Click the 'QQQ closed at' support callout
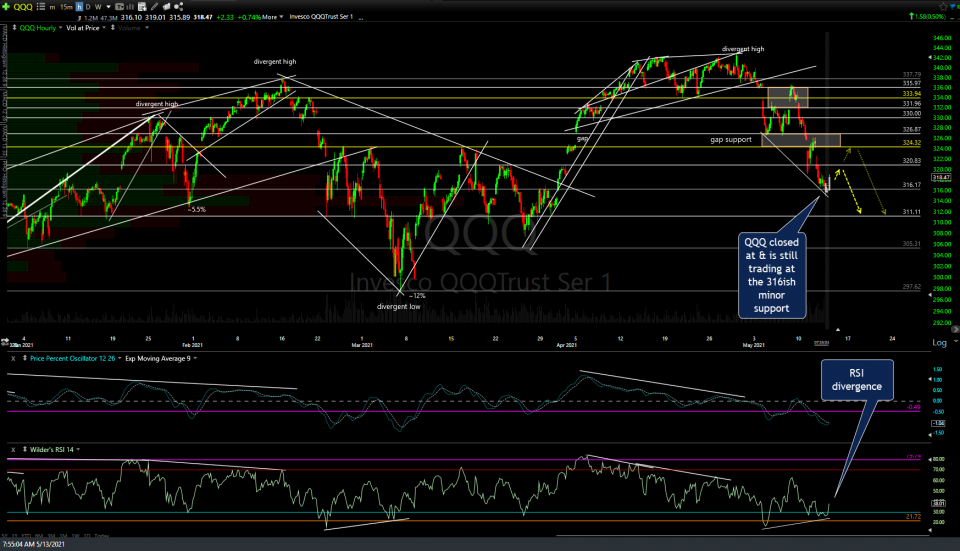960x551 pixels. click(x=771, y=276)
